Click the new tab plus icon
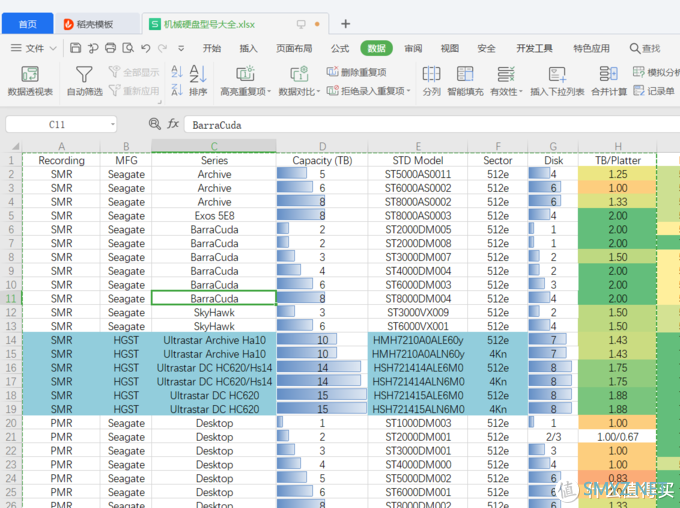This screenshot has height=508, width=680. [x=346, y=24]
